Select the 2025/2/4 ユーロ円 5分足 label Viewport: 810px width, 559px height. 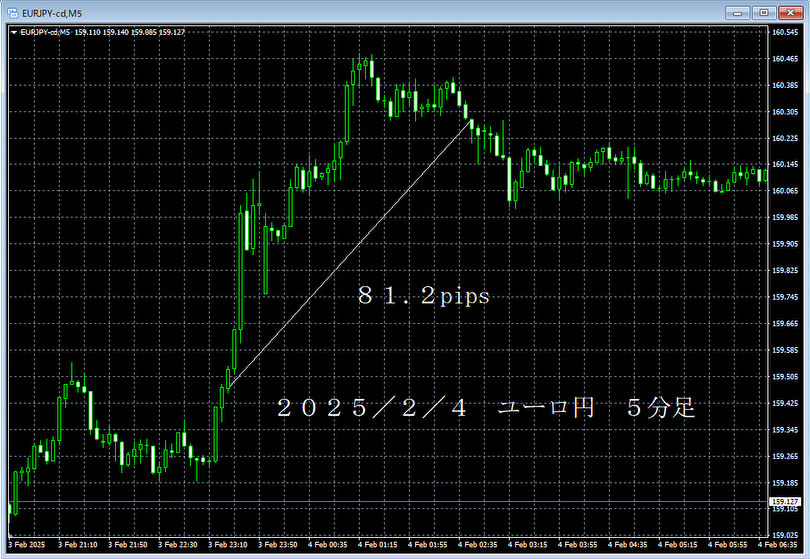pyautogui.click(x=486, y=408)
